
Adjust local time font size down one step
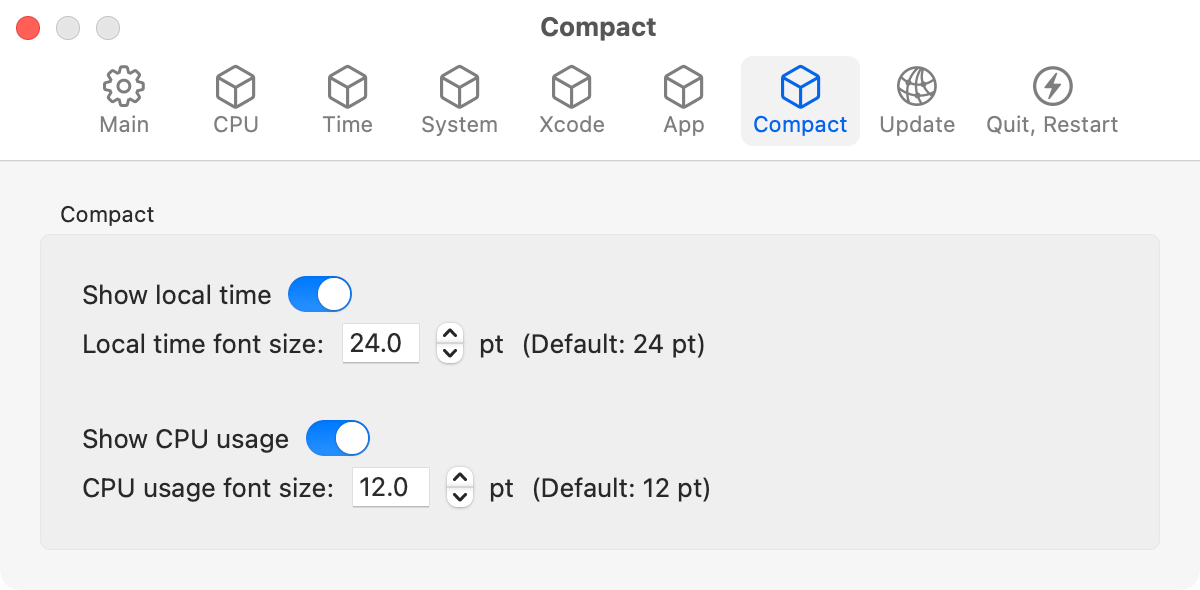[x=450, y=351]
